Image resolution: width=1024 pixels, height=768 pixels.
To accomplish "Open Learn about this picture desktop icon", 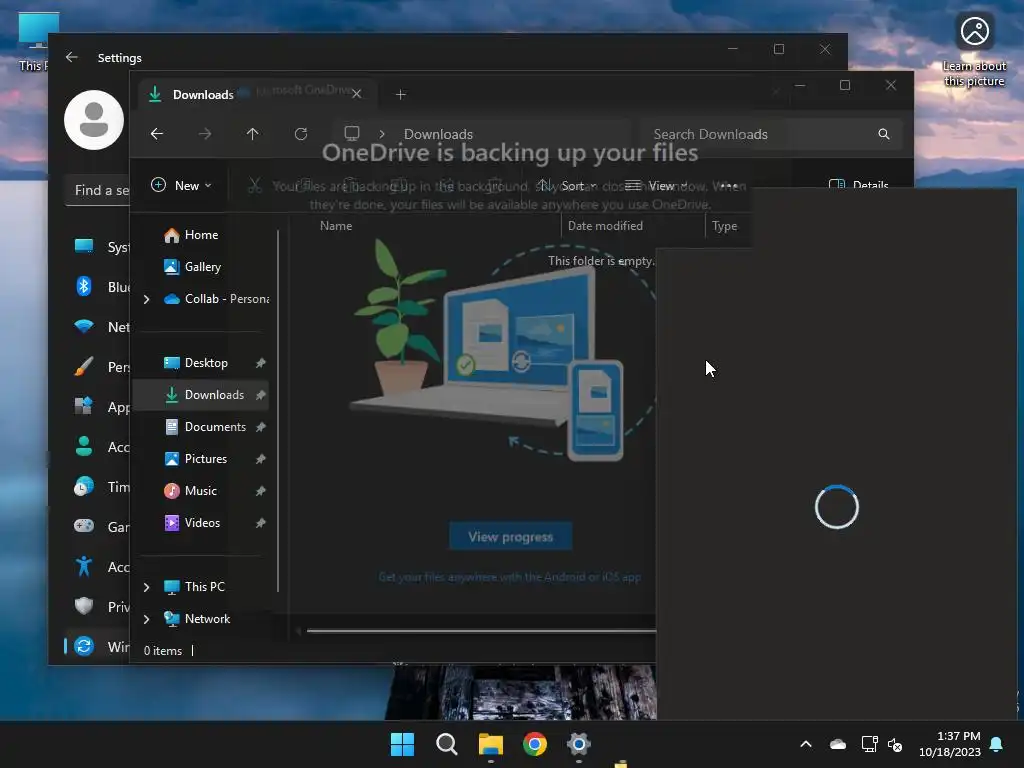I will pos(974,50).
